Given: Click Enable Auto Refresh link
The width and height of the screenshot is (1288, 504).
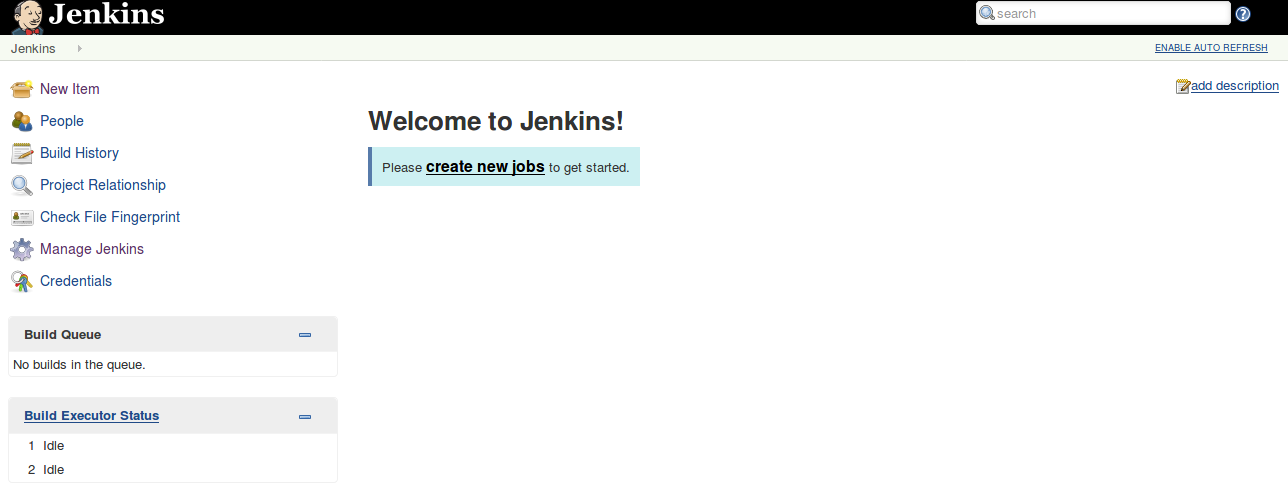Looking at the screenshot, I should point(1211,48).
